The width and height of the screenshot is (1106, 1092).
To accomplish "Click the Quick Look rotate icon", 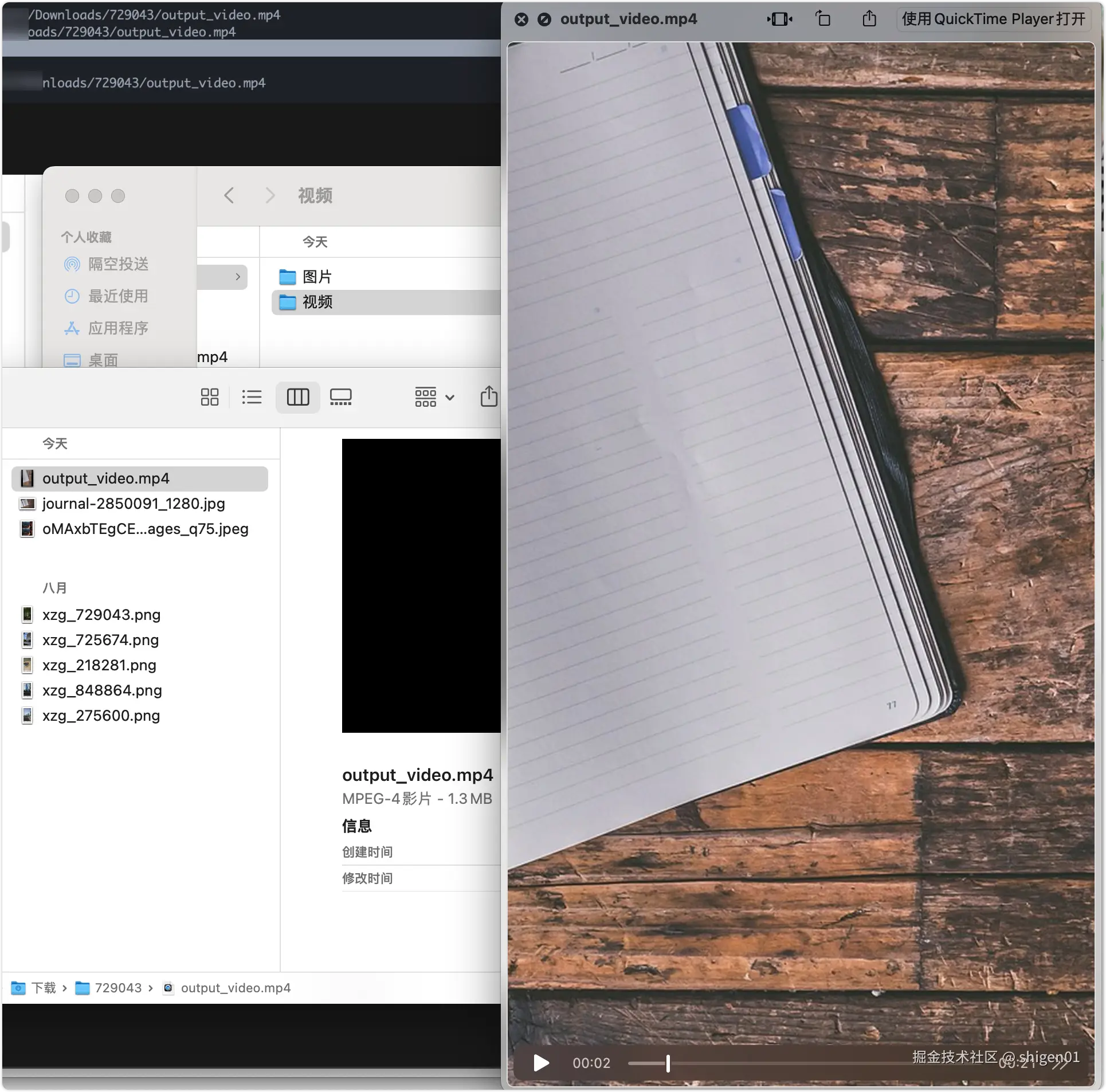I will click(823, 19).
